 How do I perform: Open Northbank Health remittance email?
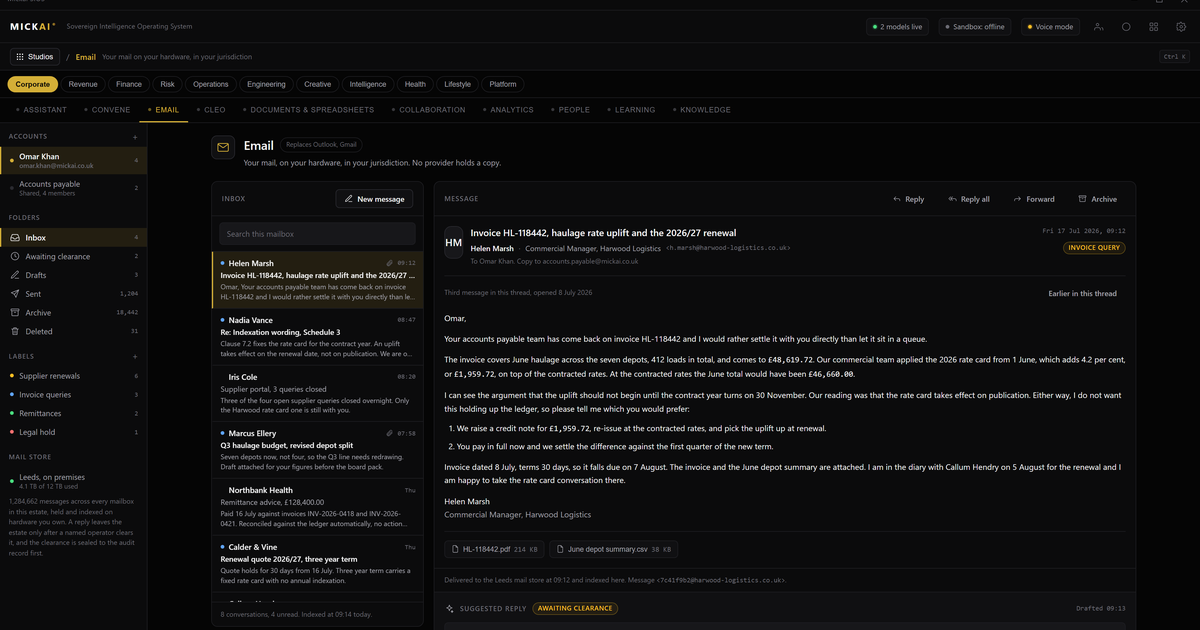317,506
